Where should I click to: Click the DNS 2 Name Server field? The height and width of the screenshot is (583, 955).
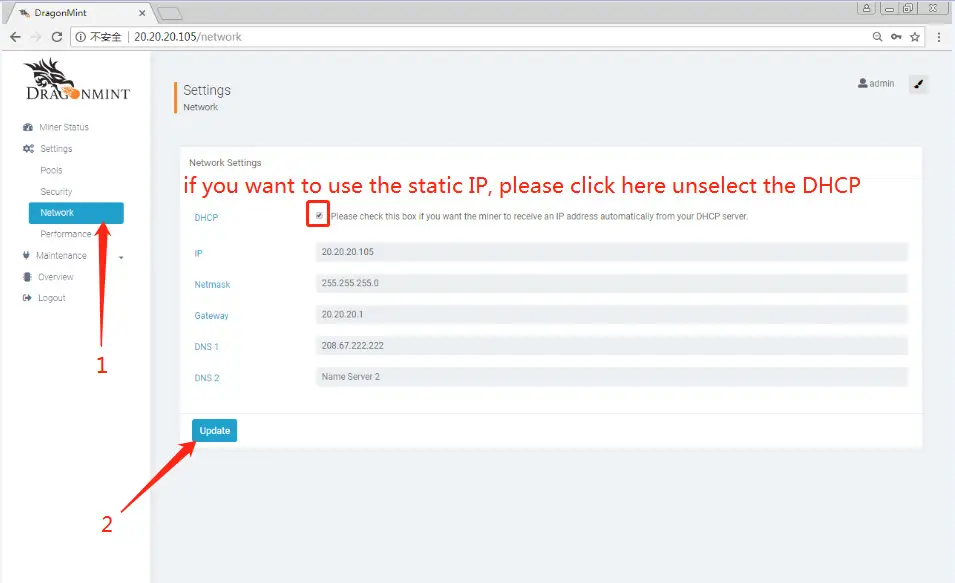(612, 377)
